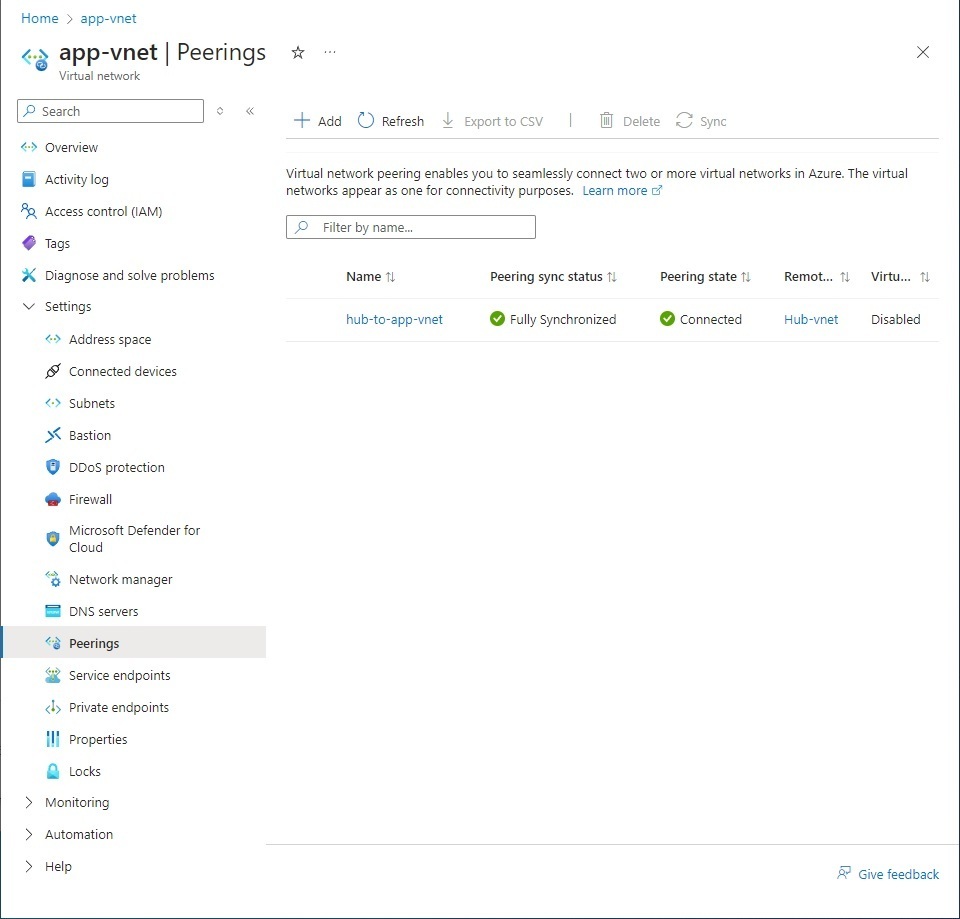Click the Hub-vnet remote network link
This screenshot has width=960, height=919.
click(x=811, y=320)
